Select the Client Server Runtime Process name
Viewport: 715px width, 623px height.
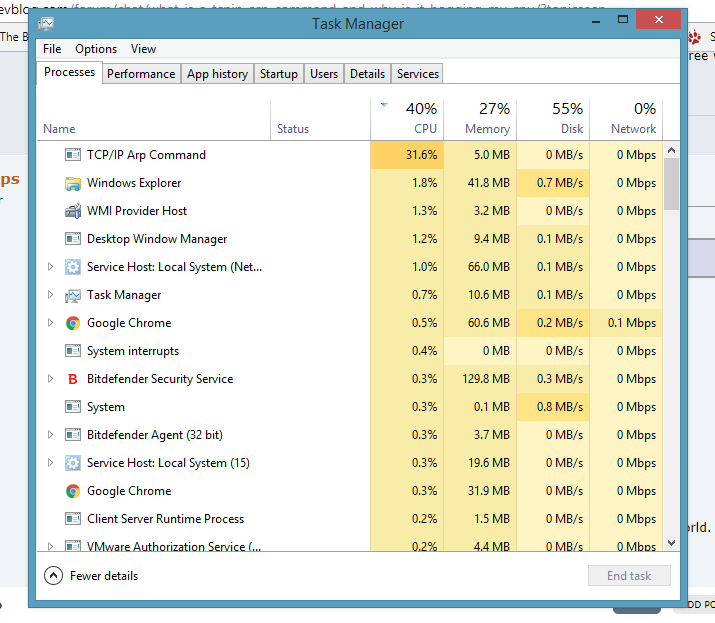pyautogui.click(x=166, y=519)
